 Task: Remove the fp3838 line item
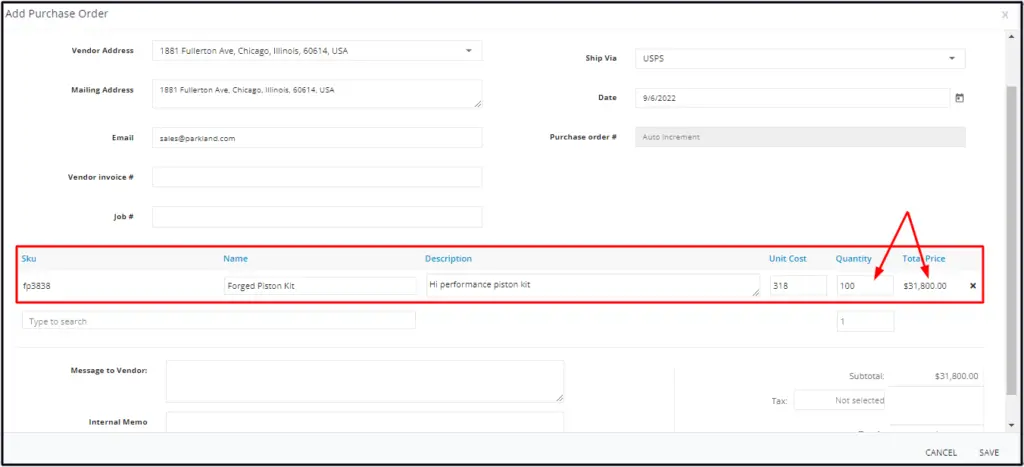(x=973, y=285)
